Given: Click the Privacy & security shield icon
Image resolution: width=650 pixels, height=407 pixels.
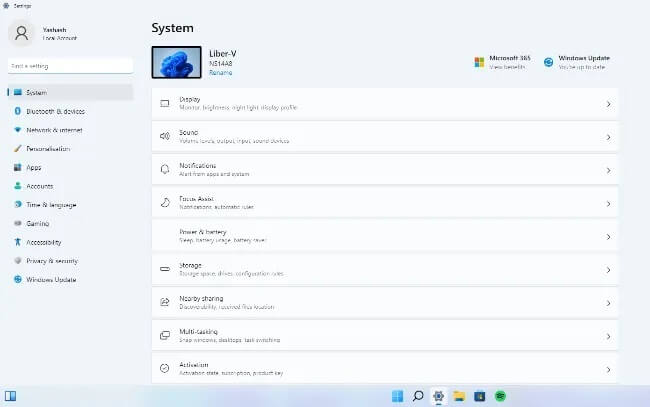Looking at the screenshot, I should coord(17,260).
